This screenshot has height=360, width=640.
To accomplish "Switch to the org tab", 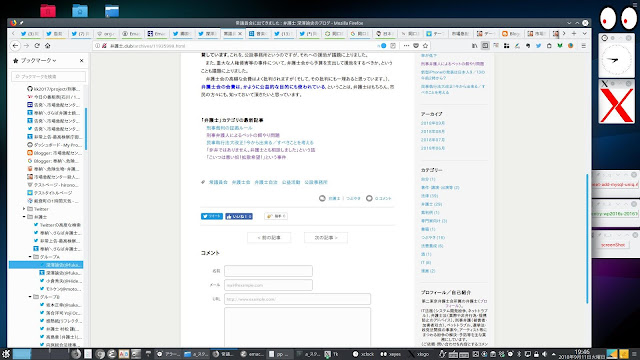I will click(x=106, y=34).
